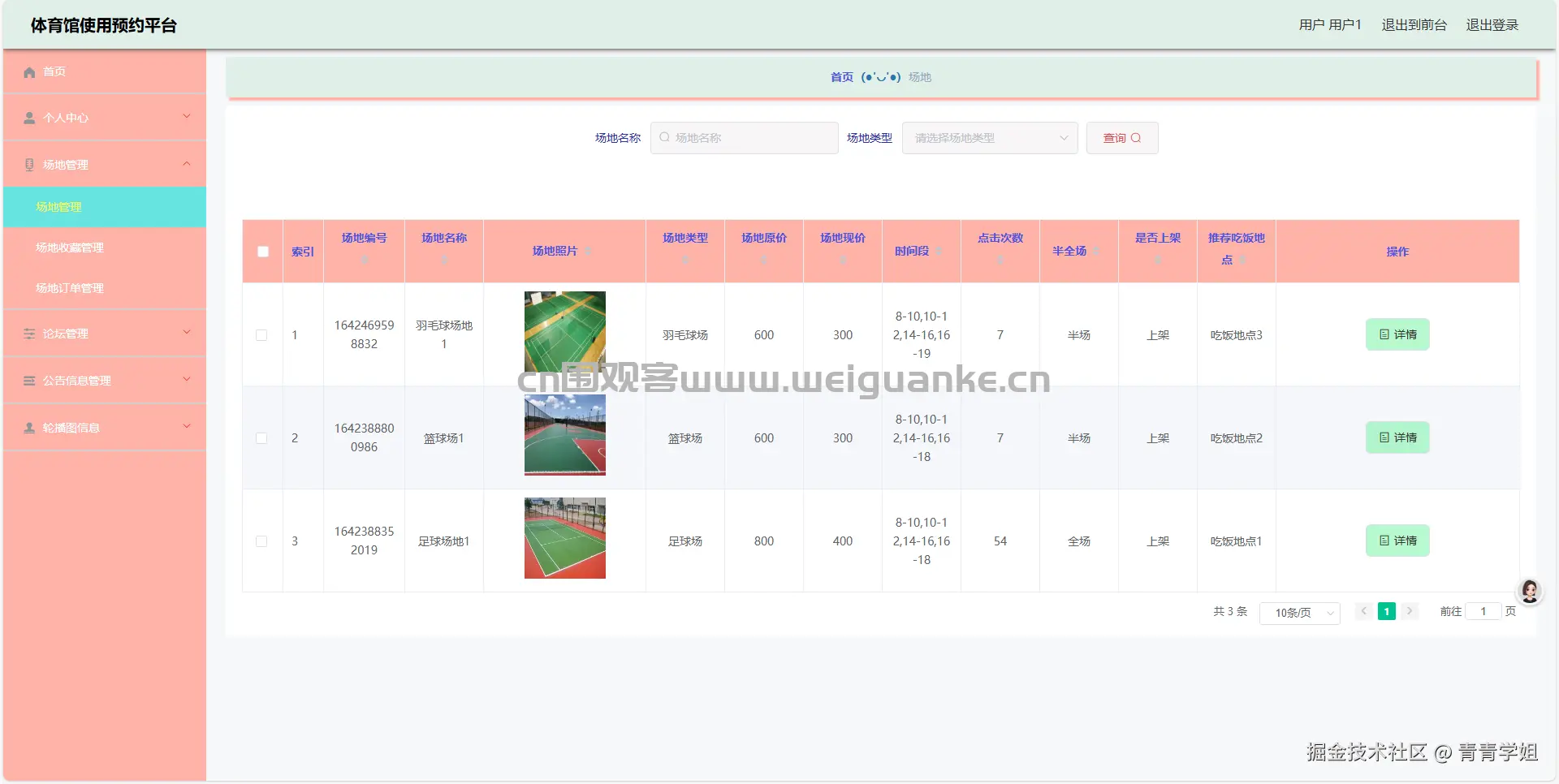Click the 场地名称 search input field
Image resolution: width=1559 pixels, height=784 pixels.
[x=744, y=138]
